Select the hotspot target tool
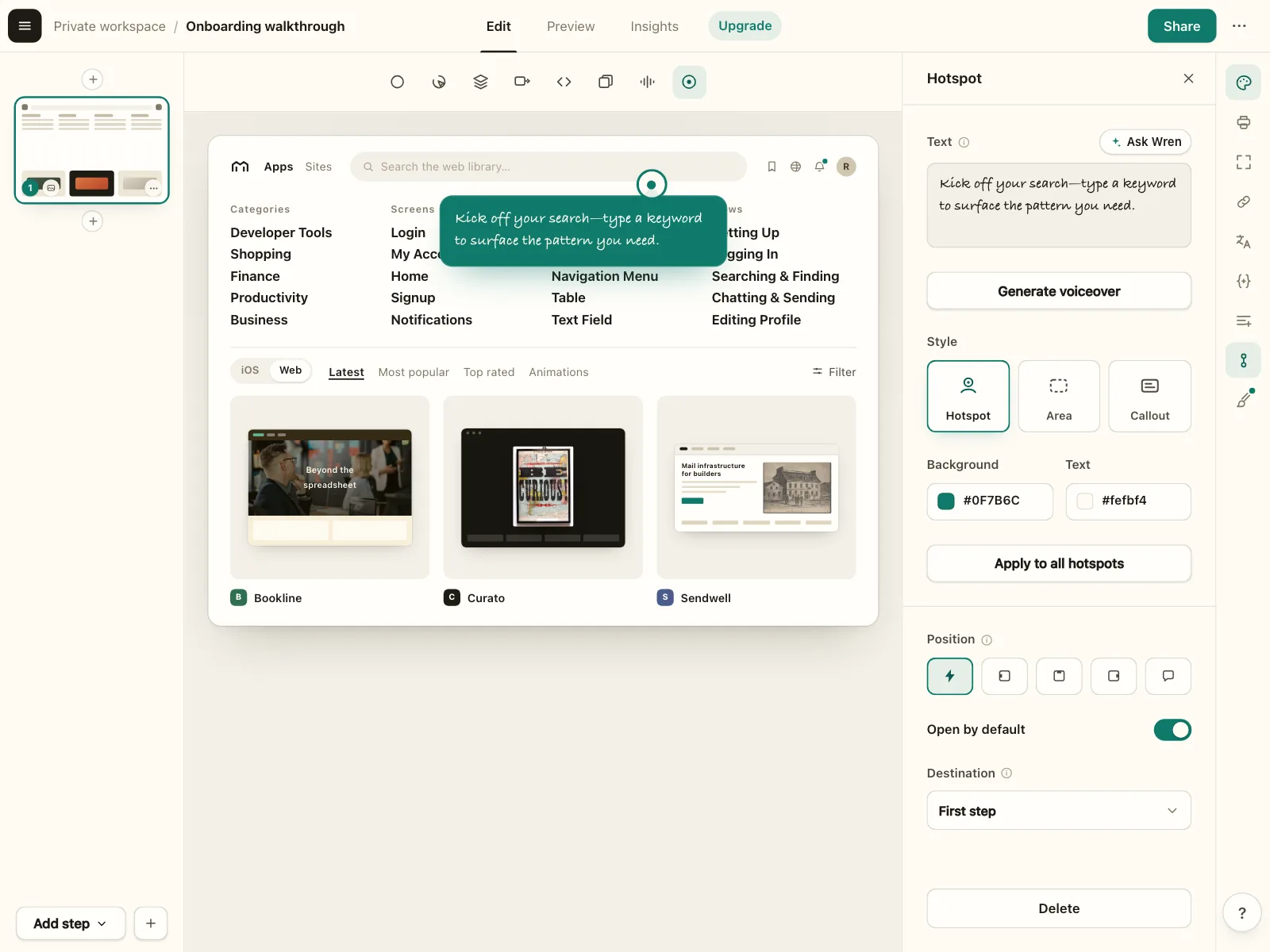1270x952 pixels. [x=689, y=82]
